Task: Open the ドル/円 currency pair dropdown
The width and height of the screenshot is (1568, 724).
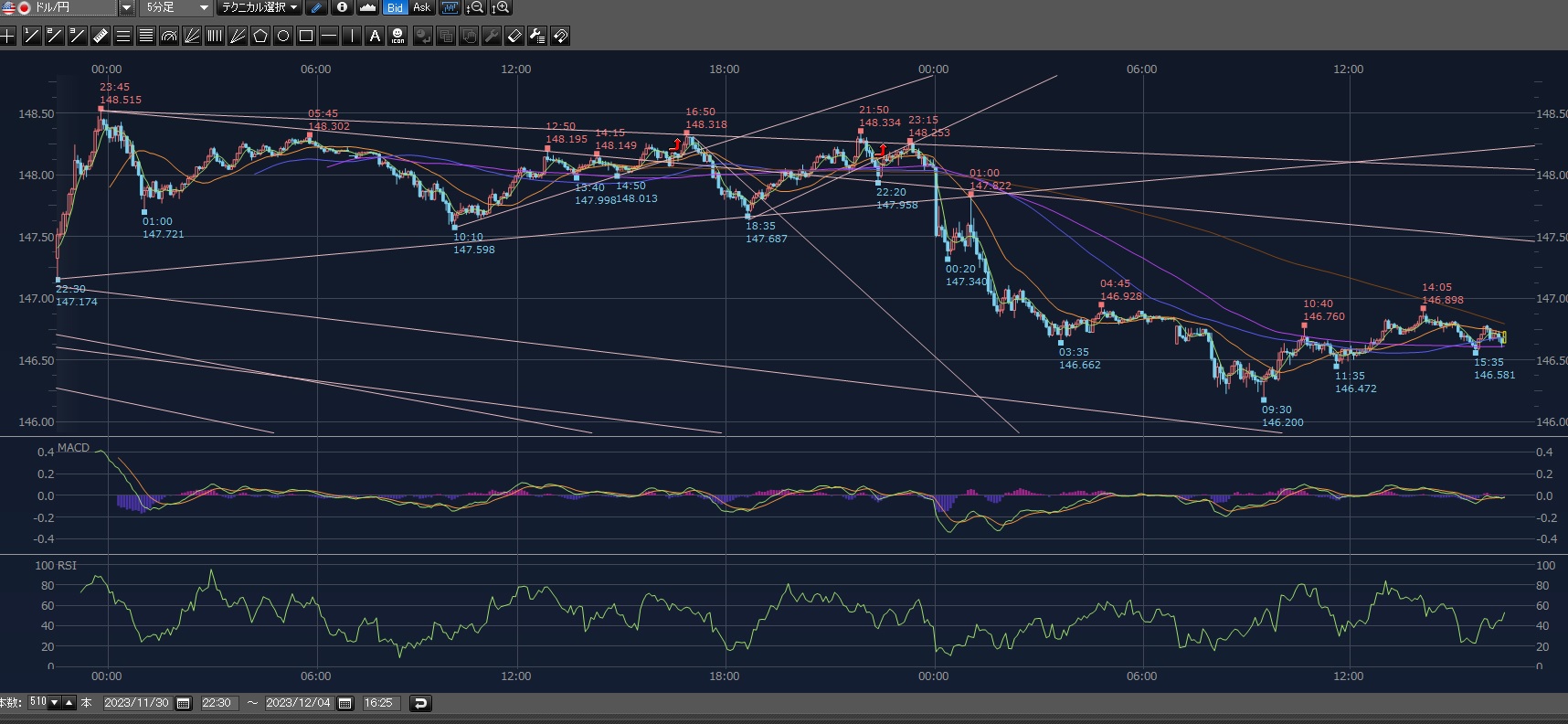Action: click(127, 7)
